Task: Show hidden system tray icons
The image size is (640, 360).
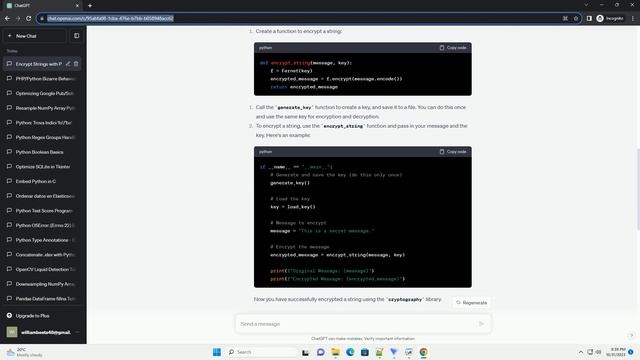Action: point(580,352)
